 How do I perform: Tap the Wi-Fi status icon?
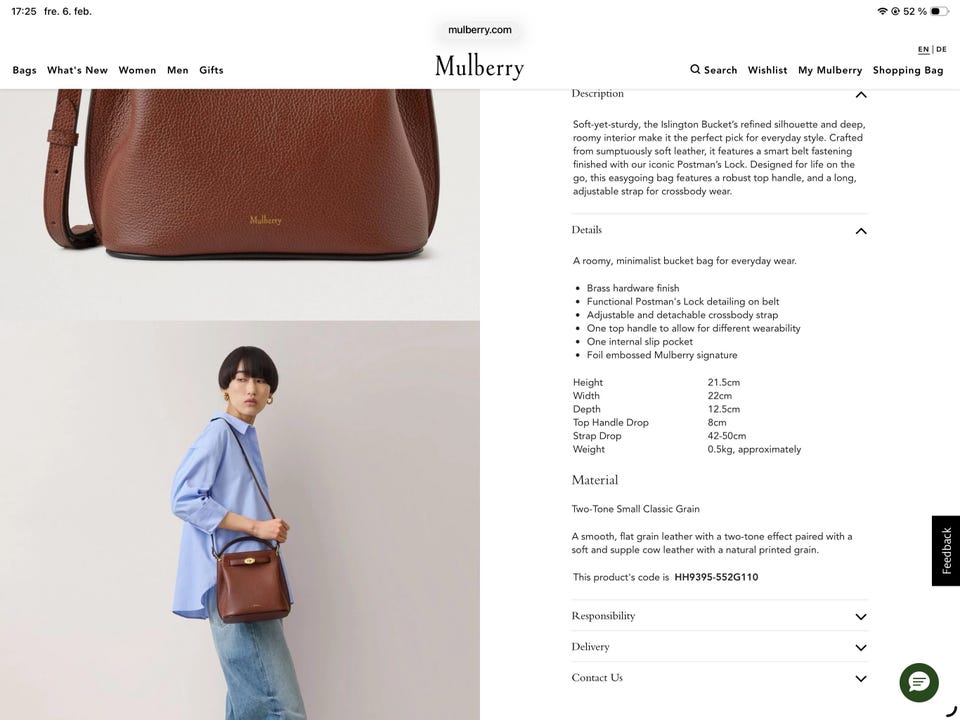pyautogui.click(x=882, y=12)
